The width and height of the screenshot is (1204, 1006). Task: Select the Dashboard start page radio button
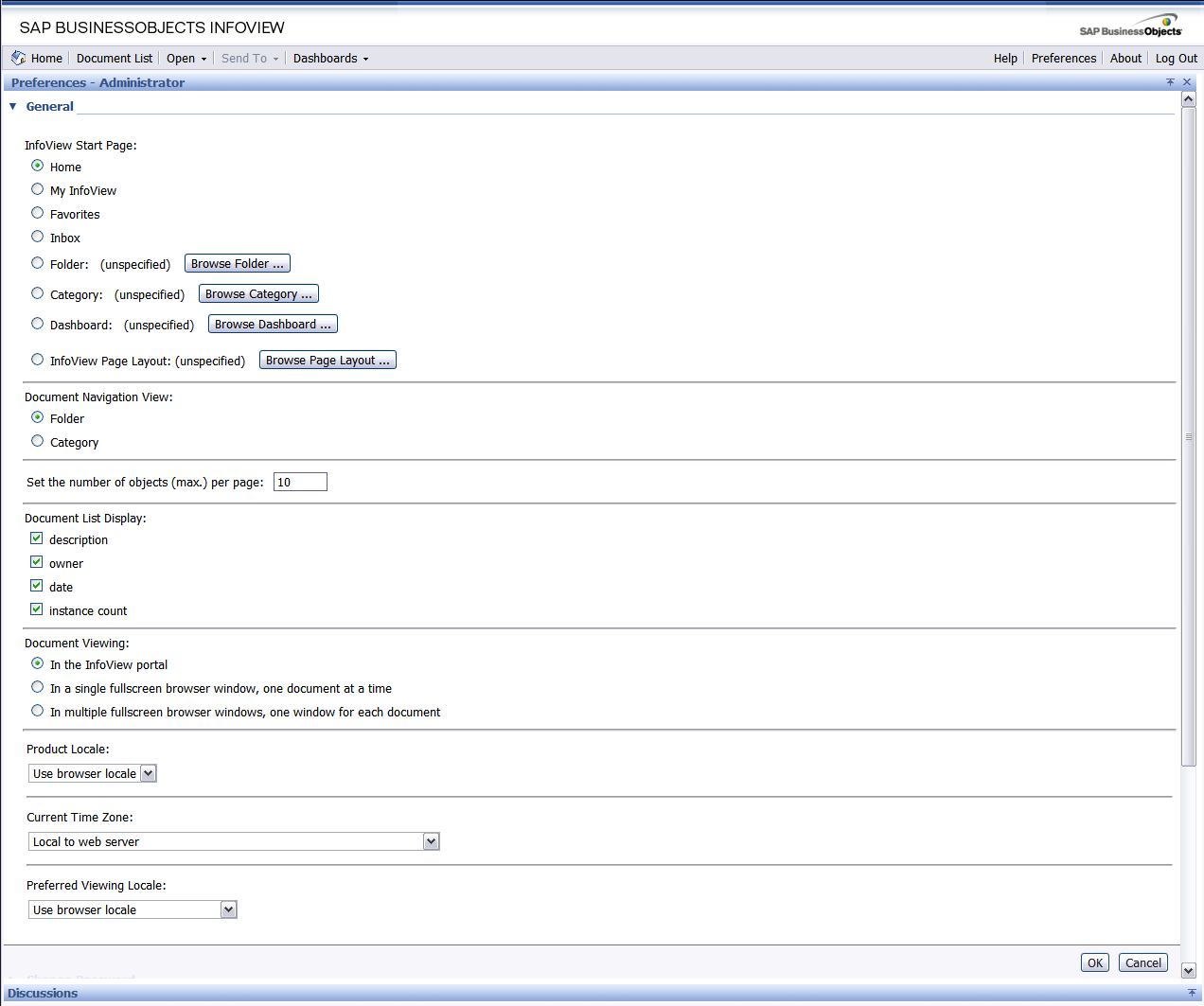pyautogui.click(x=38, y=324)
